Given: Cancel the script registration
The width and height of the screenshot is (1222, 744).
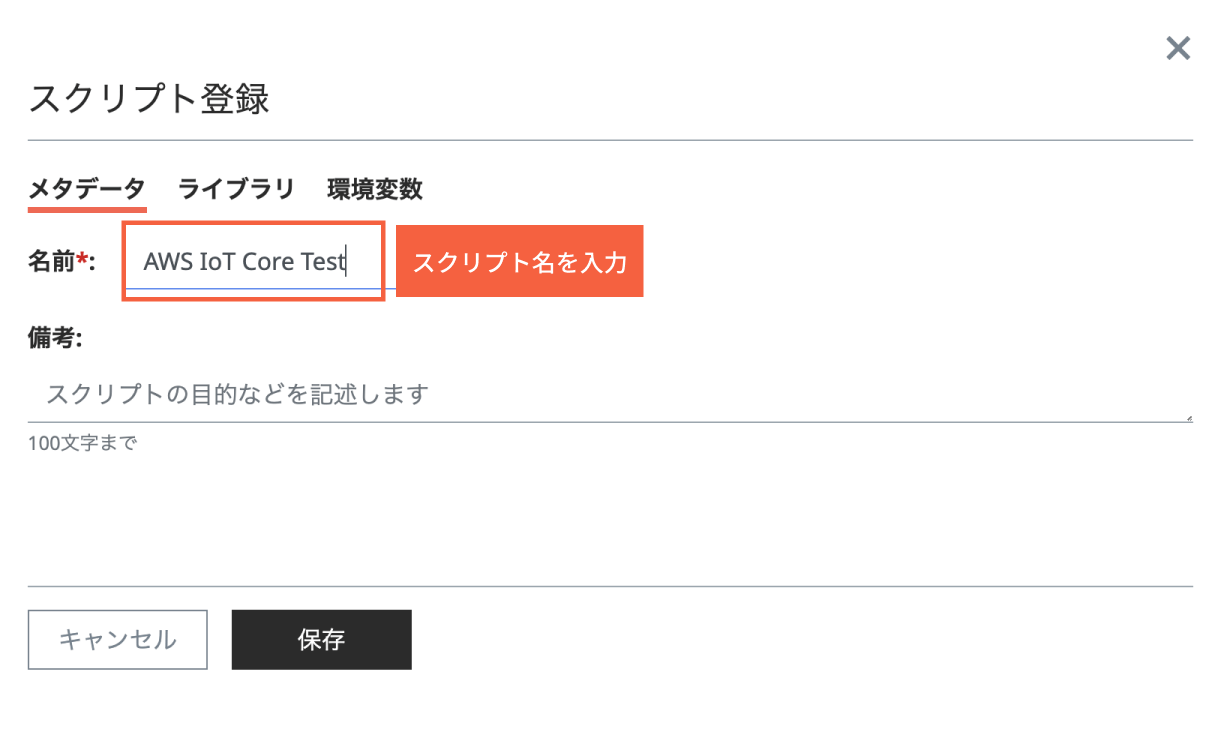Looking at the screenshot, I should tap(117, 640).
